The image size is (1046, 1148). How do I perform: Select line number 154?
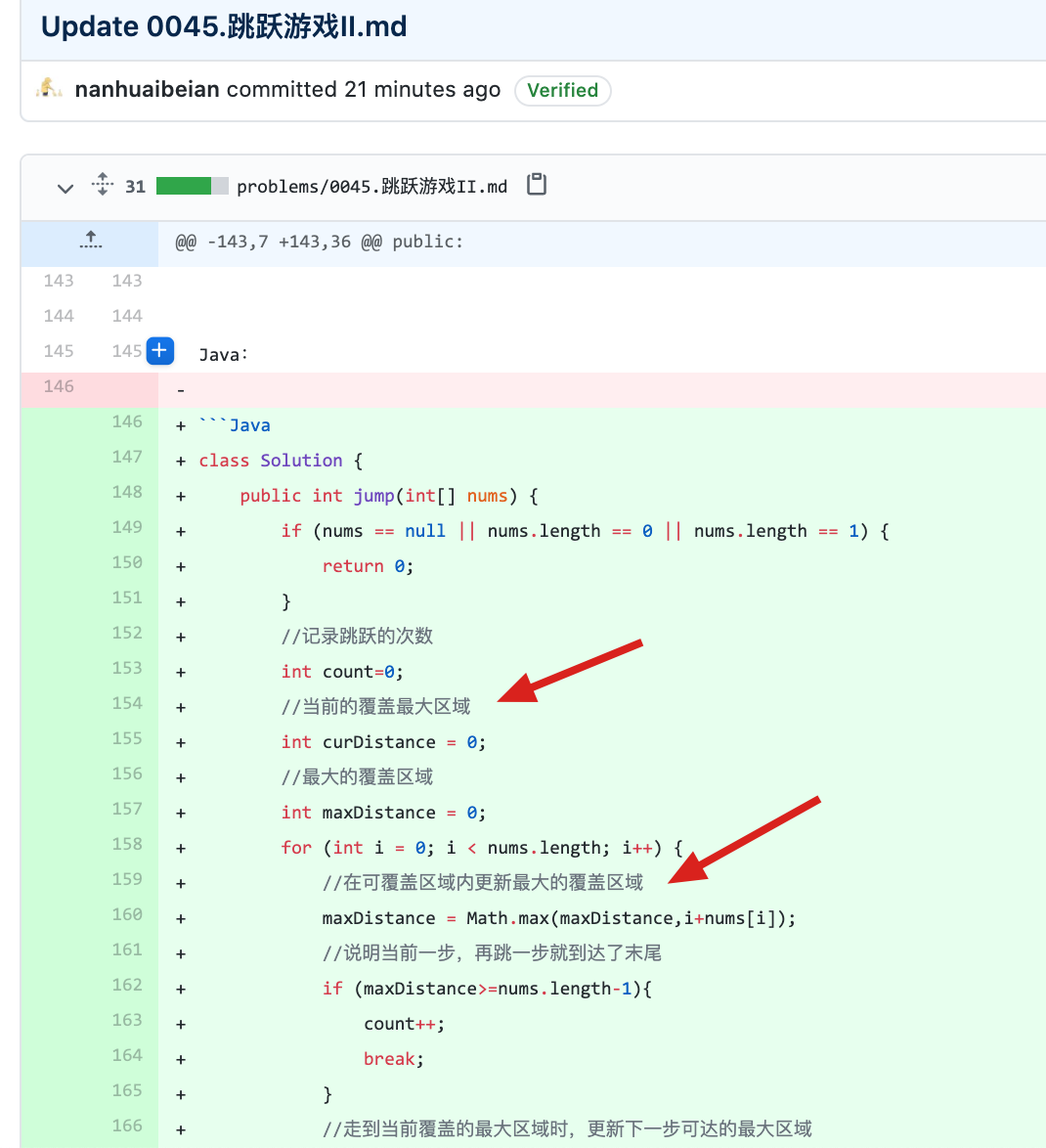(x=127, y=703)
